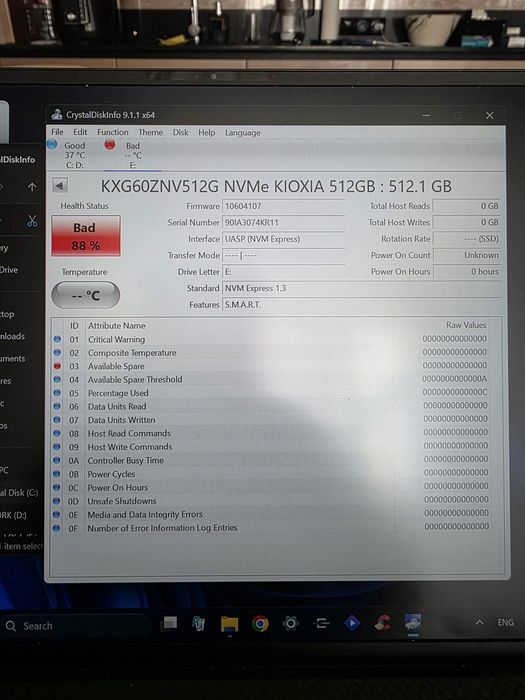Click the blue status dot beside Composite Temperature
Screen dimensions: 525x700
coord(57,353)
